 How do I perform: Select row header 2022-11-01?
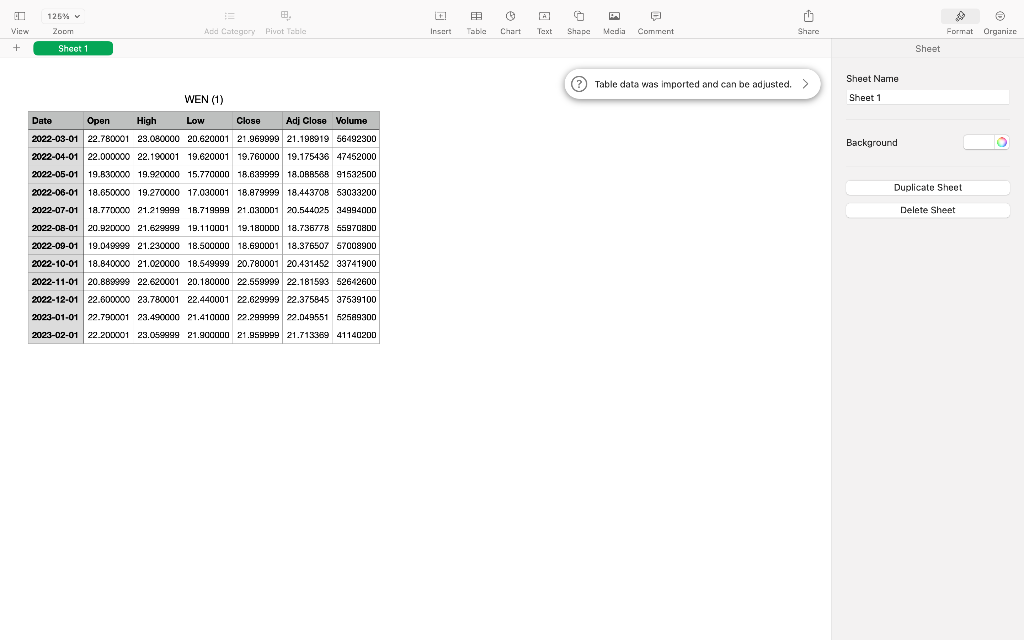pyautogui.click(x=56, y=281)
